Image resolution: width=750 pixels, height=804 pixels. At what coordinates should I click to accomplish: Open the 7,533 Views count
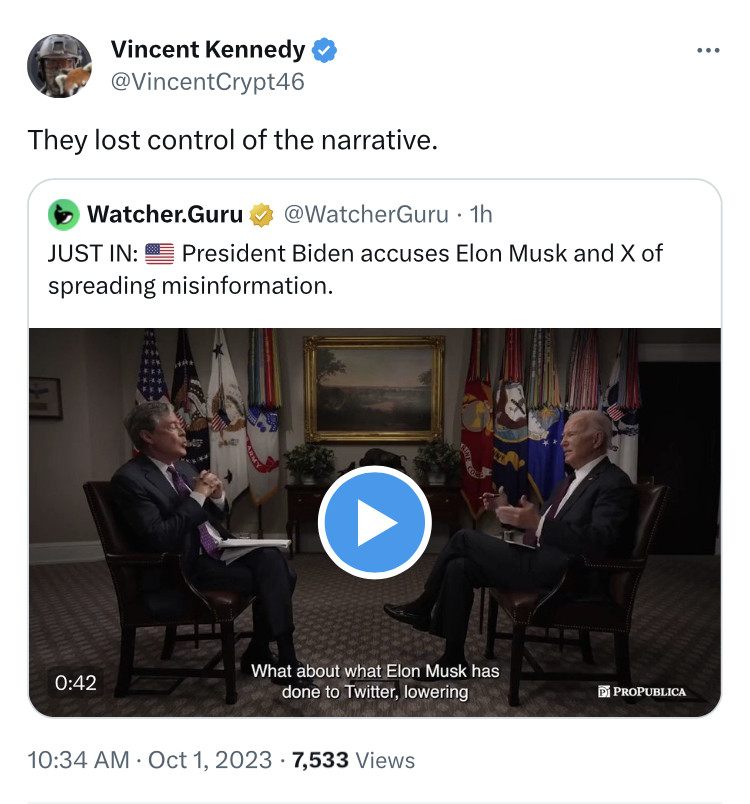(352, 760)
